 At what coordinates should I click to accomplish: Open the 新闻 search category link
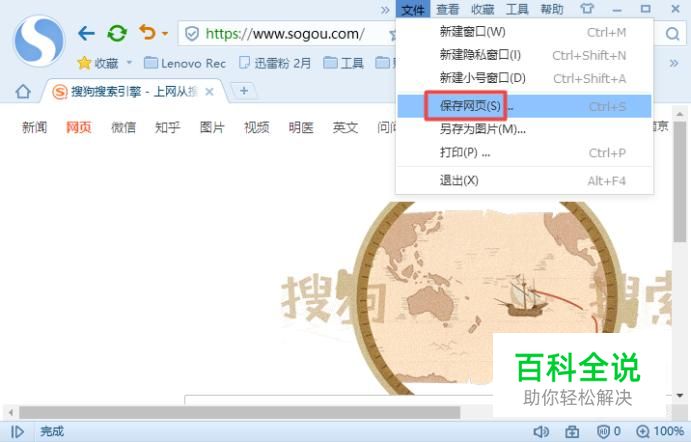pyautogui.click(x=34, y=127)
